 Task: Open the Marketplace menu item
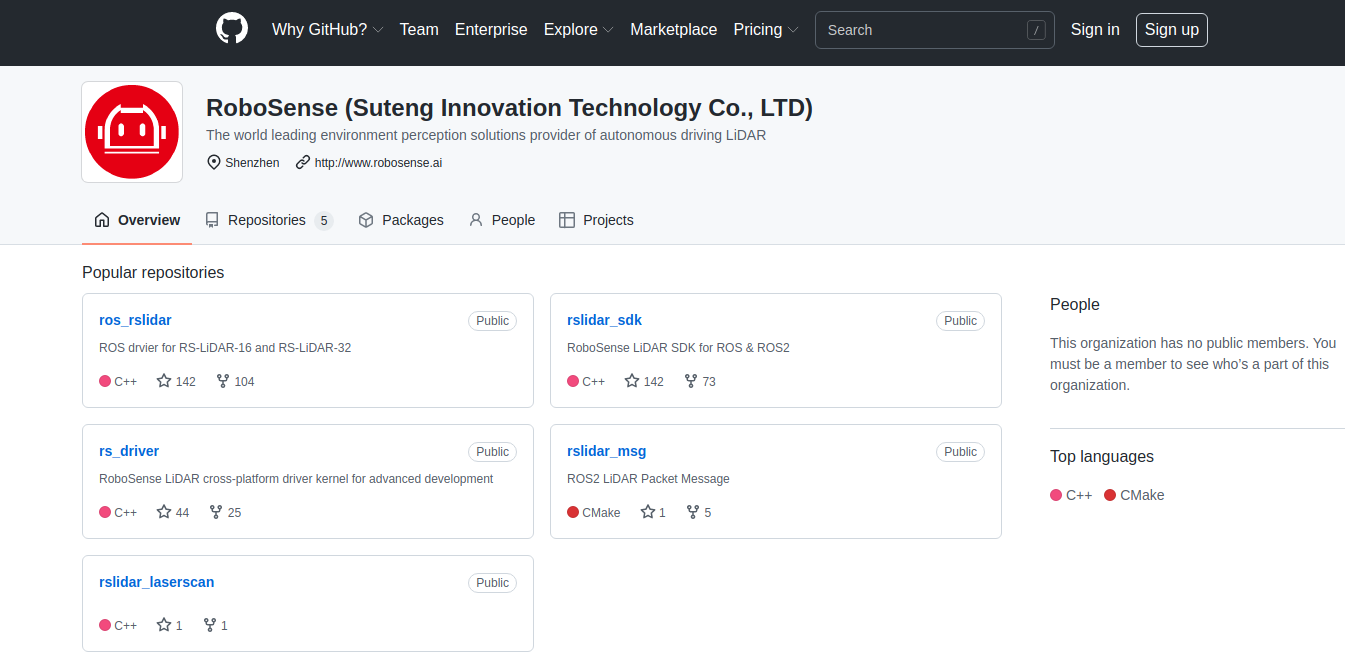coord(673,30)
